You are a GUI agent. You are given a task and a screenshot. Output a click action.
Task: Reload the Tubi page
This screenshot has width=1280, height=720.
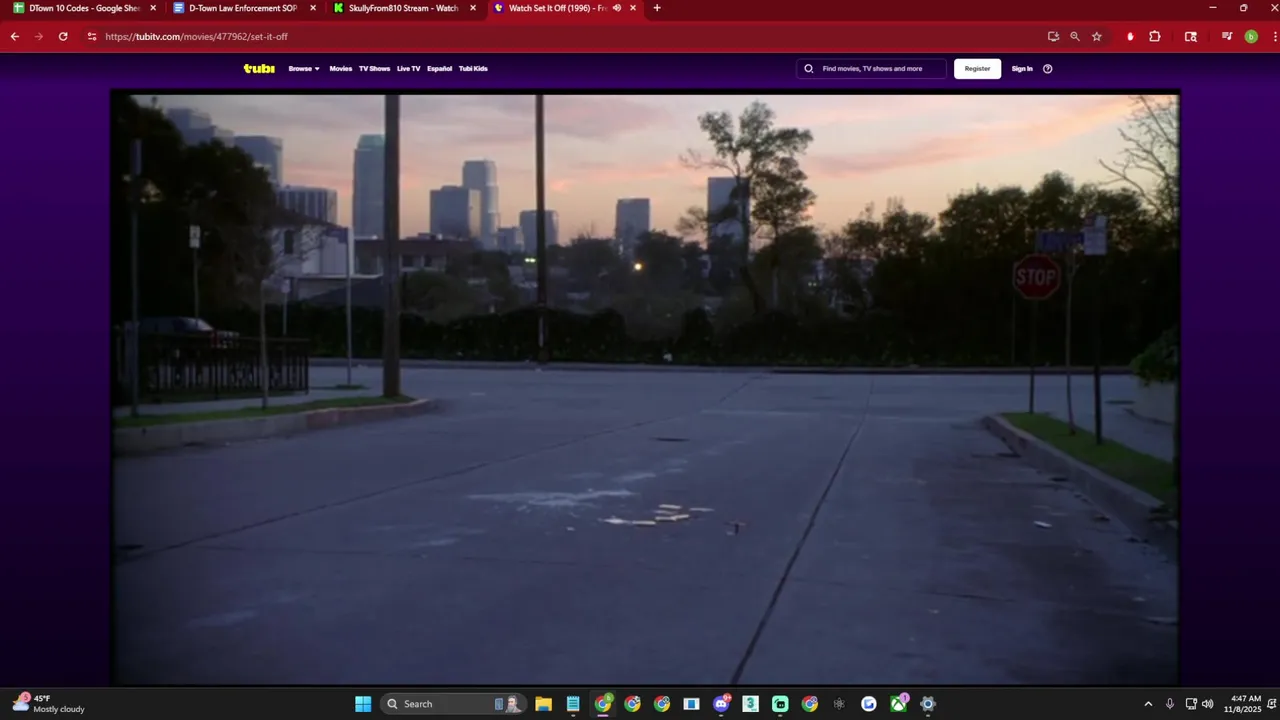pos(63,36)
